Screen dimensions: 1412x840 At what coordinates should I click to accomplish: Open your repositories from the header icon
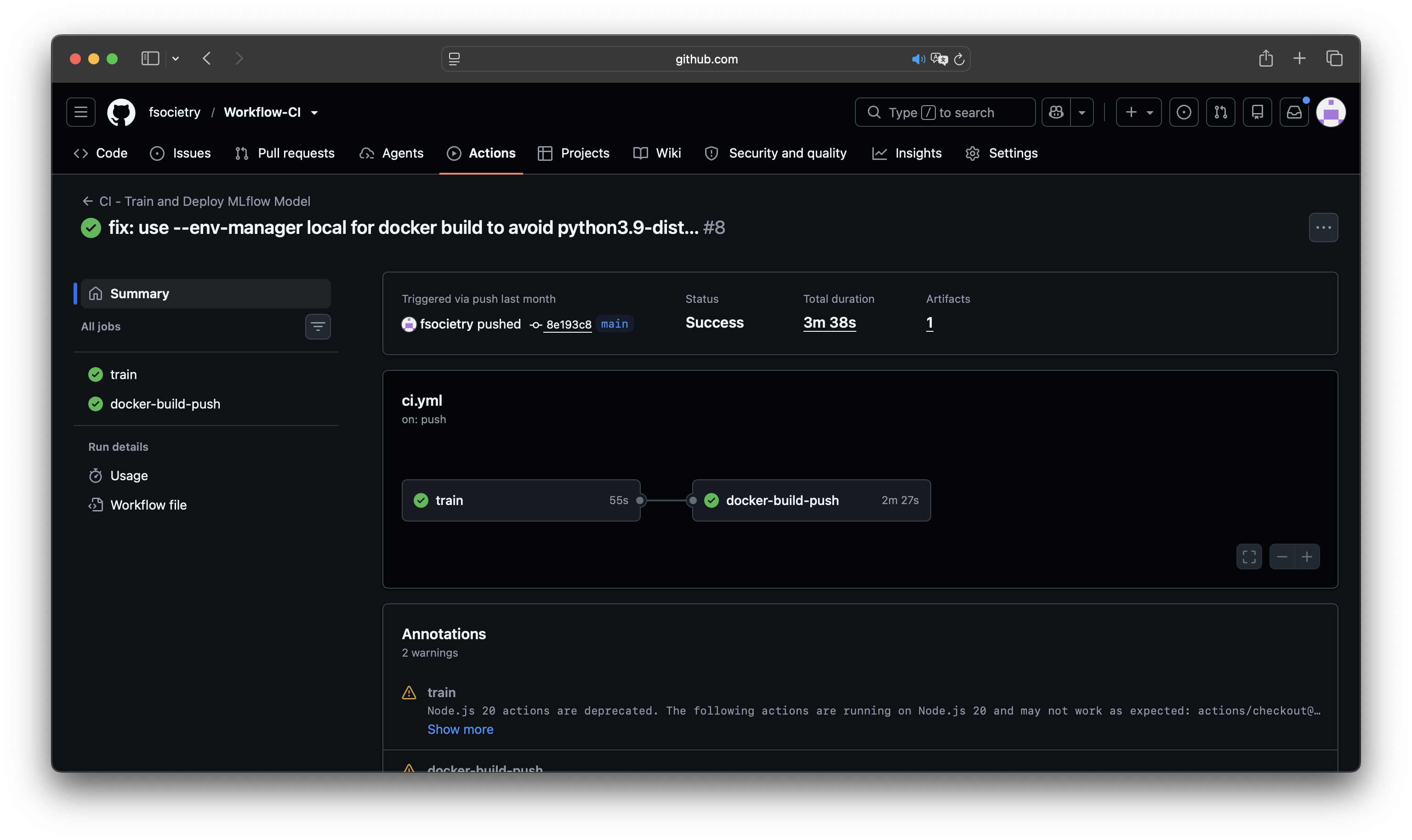1258,112
